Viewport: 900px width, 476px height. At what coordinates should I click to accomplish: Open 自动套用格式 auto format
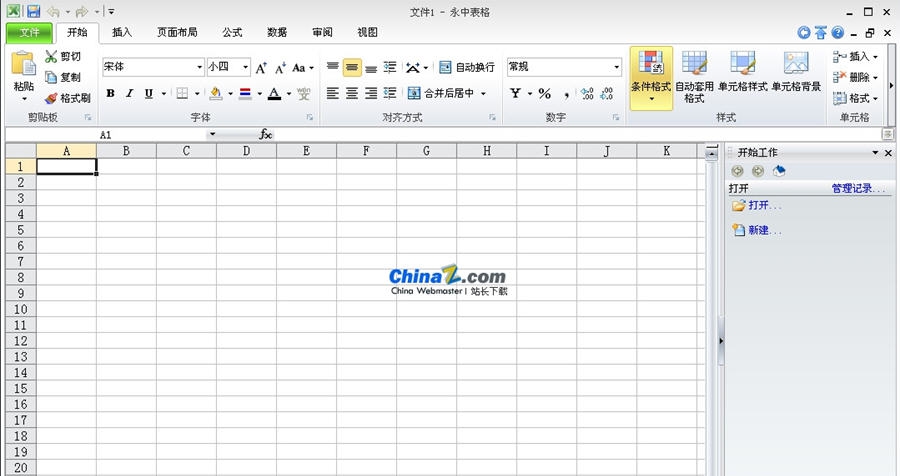pyautogui.click(x=694, y=78)
